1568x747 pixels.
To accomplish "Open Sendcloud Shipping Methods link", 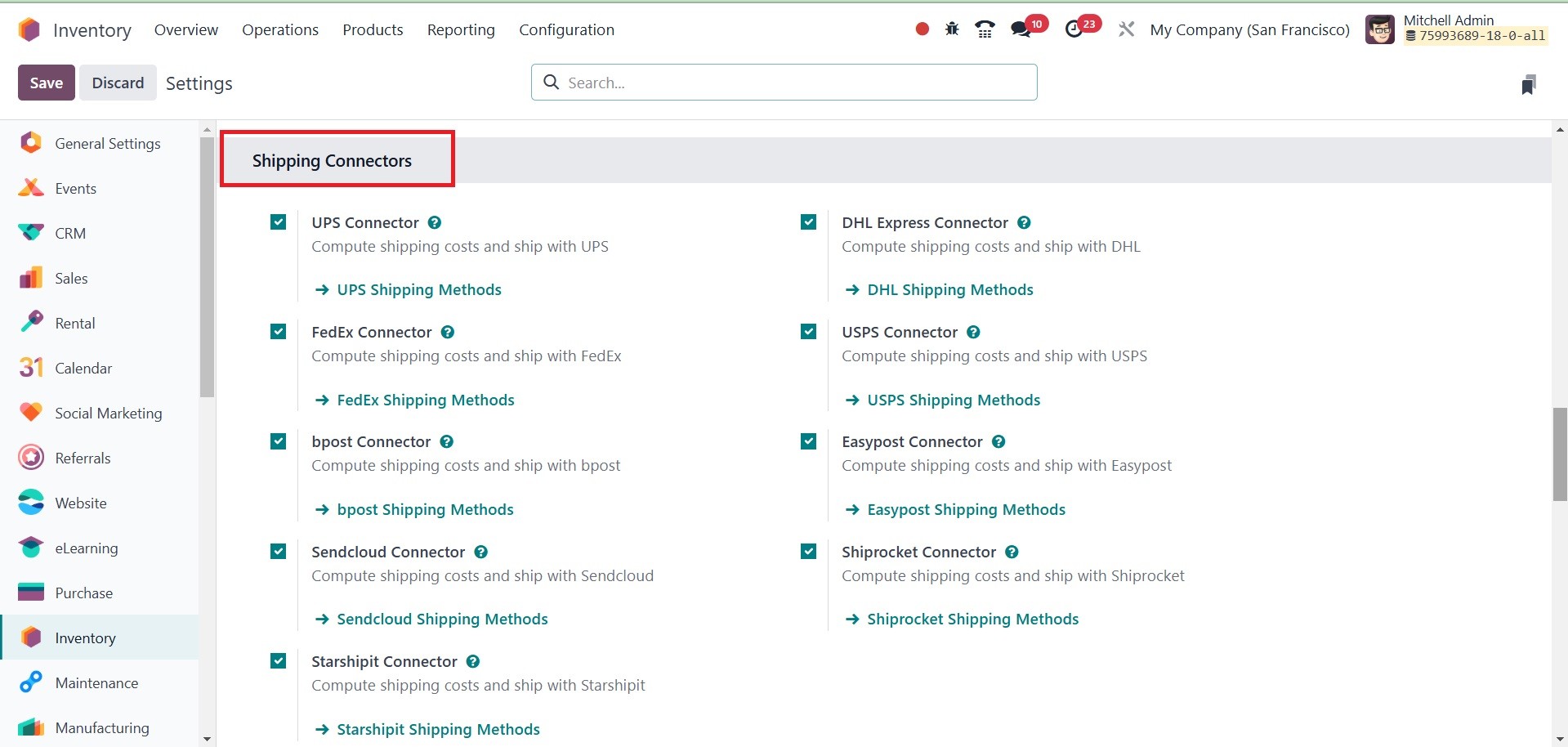I will pos(431,619).
